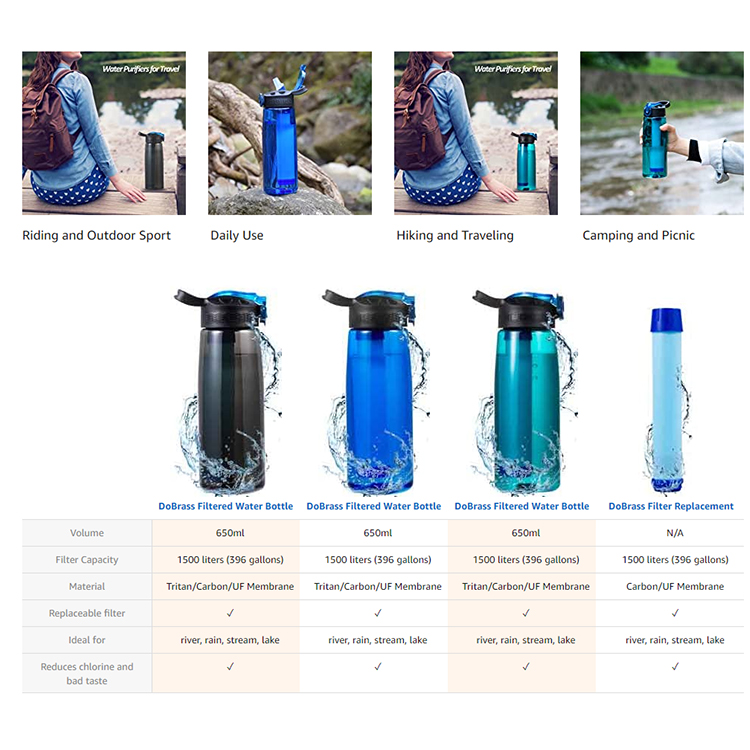Click the Volume row header
The height and width of the screenshot is (750, 750).
[x=87, y=533]
